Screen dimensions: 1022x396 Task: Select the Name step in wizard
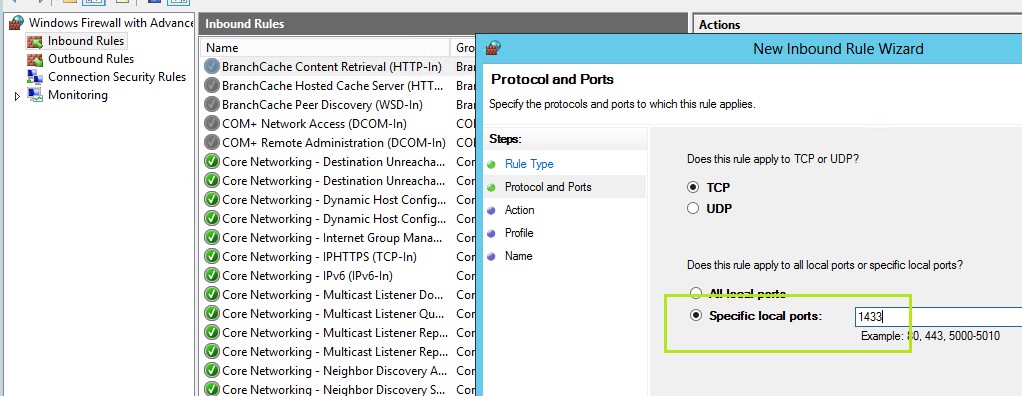coord(518,256)
